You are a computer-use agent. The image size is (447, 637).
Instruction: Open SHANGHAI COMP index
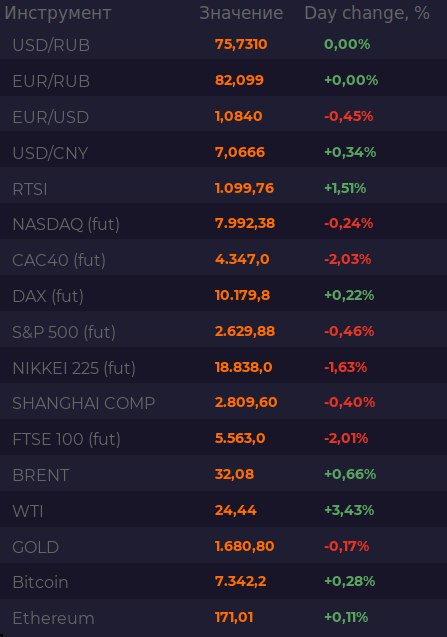[224, 403]
